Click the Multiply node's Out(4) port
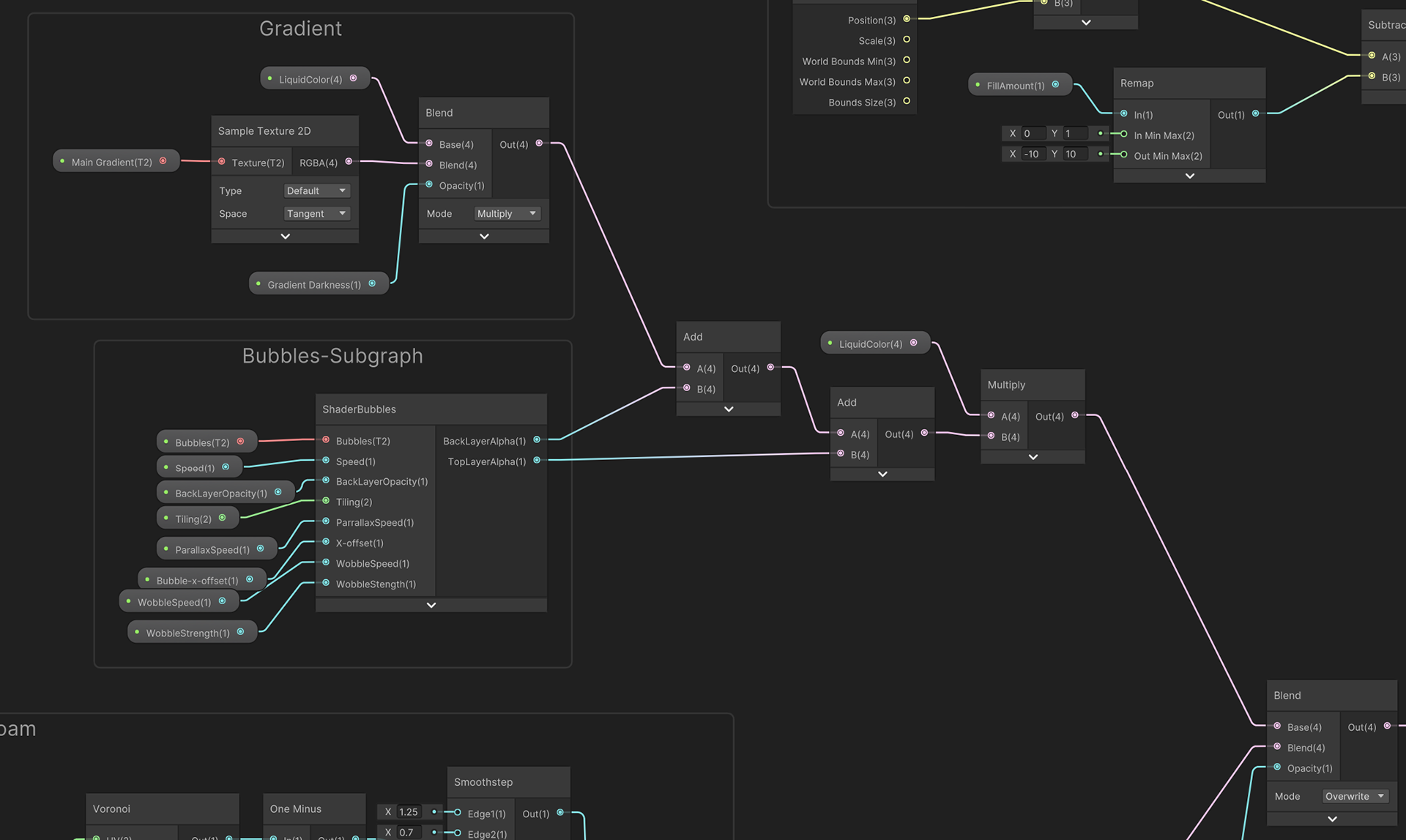1406x840 pixels. point(1075,415)
